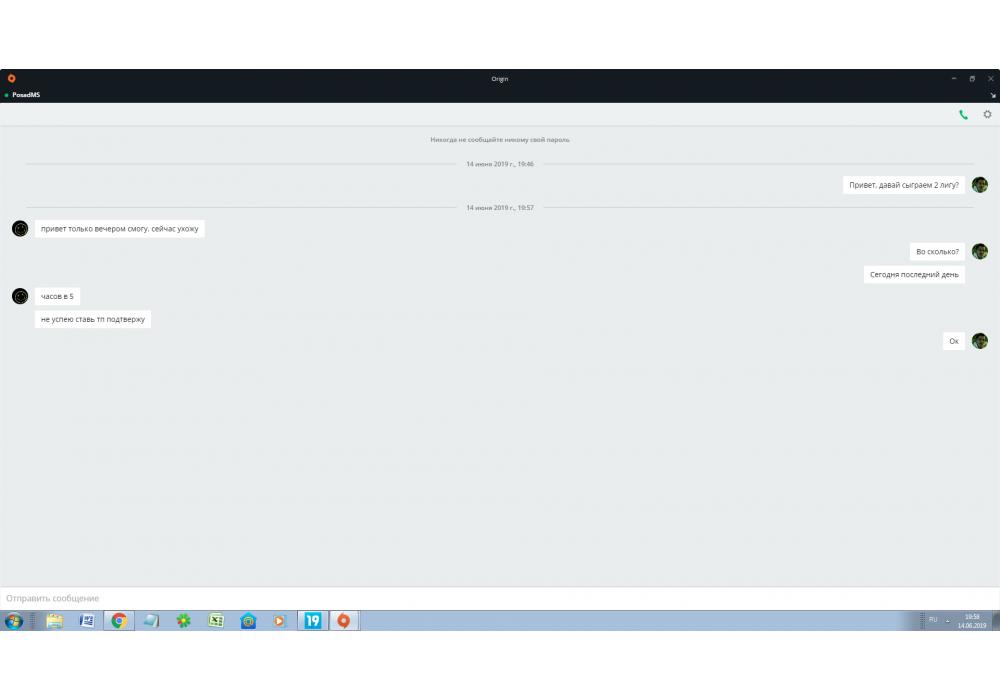Select the 'Ок' message bubble
This screenshot has height=700, width=1000.
pyautogui.click(x=954, y=341)
